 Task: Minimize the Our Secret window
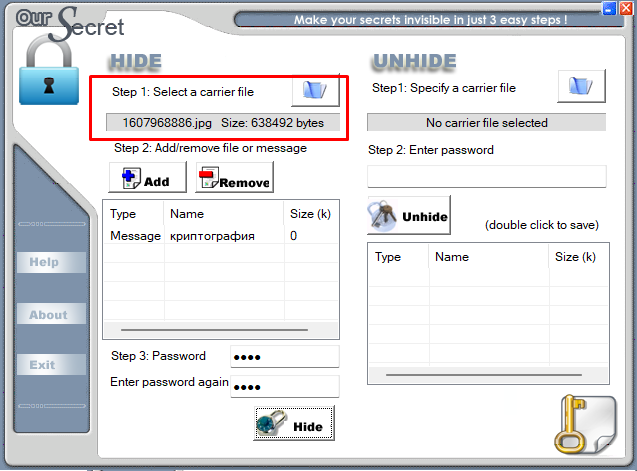coord(609,8)
